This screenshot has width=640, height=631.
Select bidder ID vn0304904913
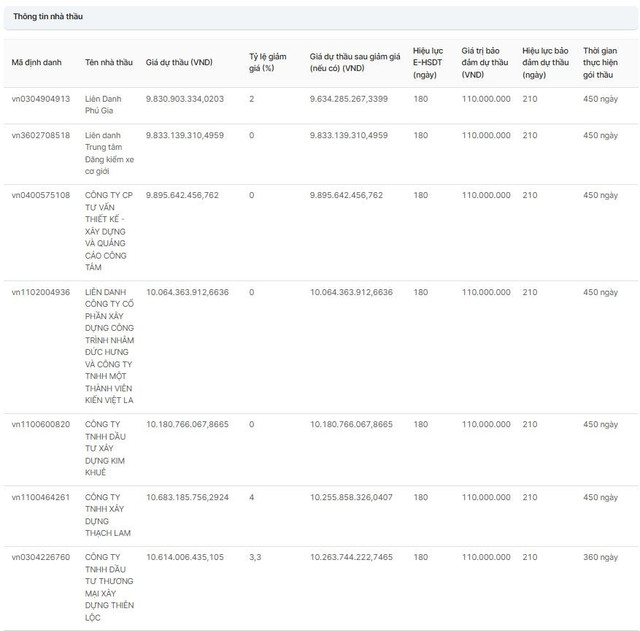(x=41, y=99)
